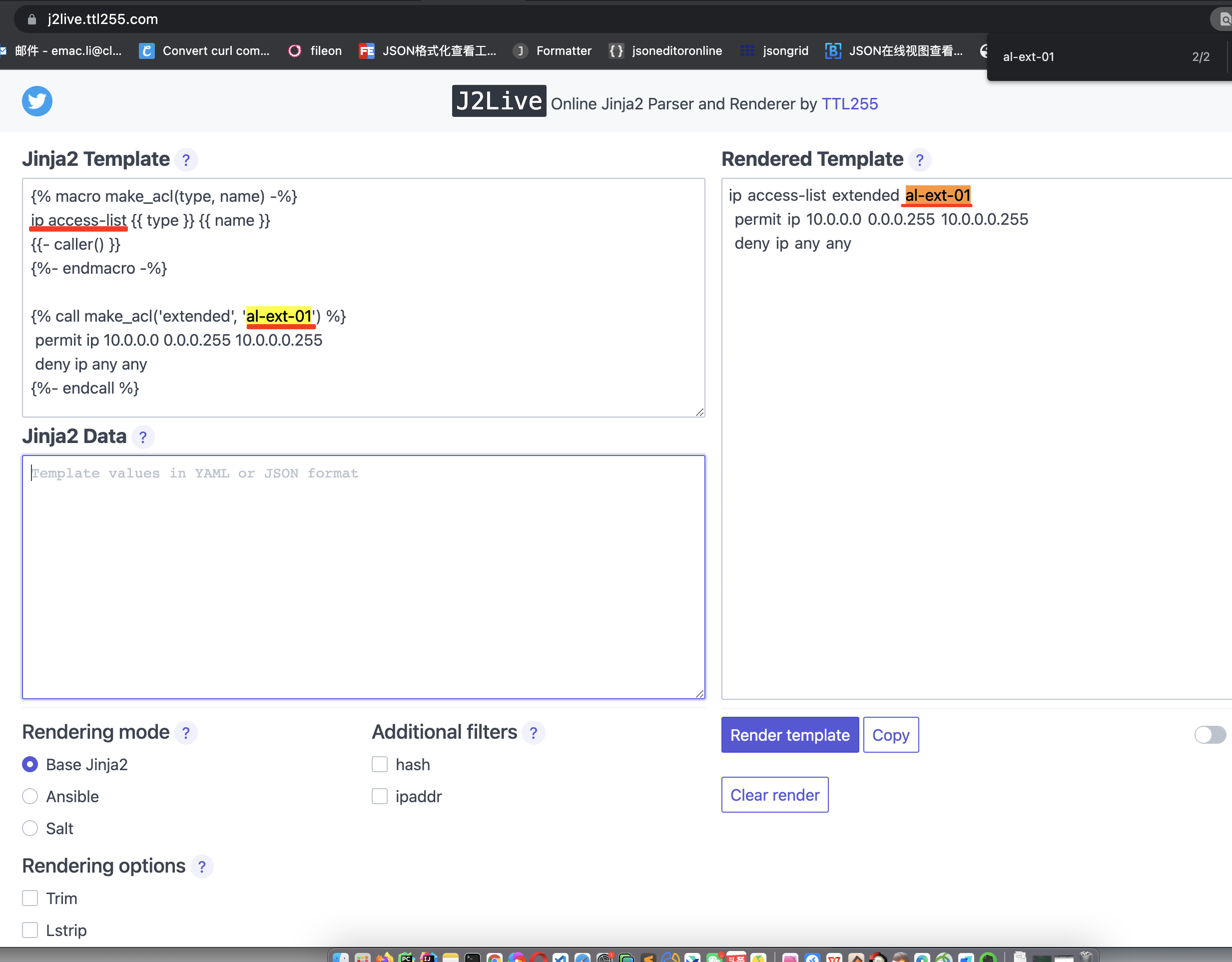Check the Trim rendering option

click(x=30, y=898)
